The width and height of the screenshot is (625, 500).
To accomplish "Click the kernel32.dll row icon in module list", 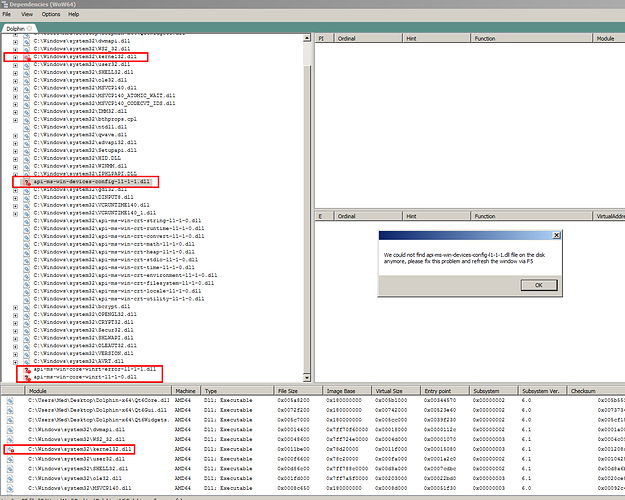I will (9, 450).
